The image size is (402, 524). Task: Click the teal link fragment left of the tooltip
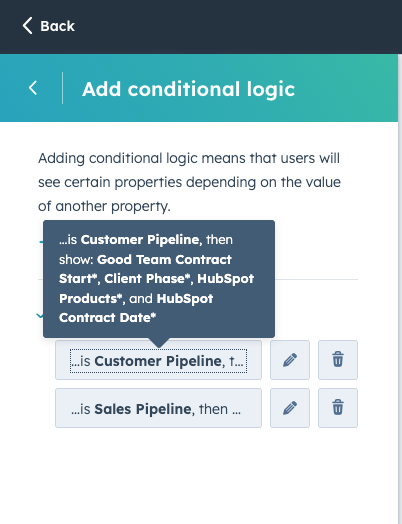[41, 241]
